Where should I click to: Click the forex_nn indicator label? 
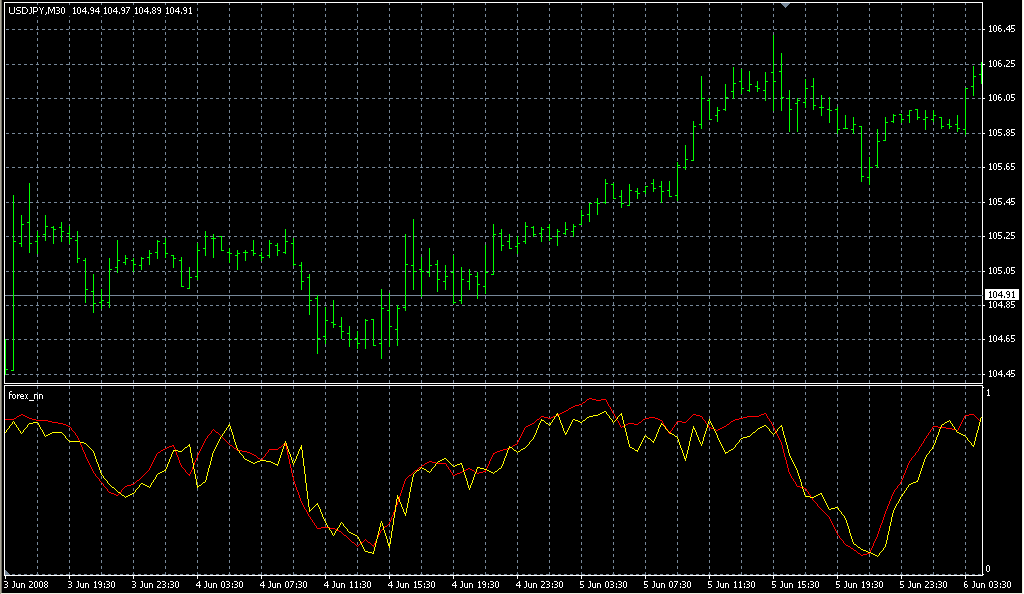point(26,396)
